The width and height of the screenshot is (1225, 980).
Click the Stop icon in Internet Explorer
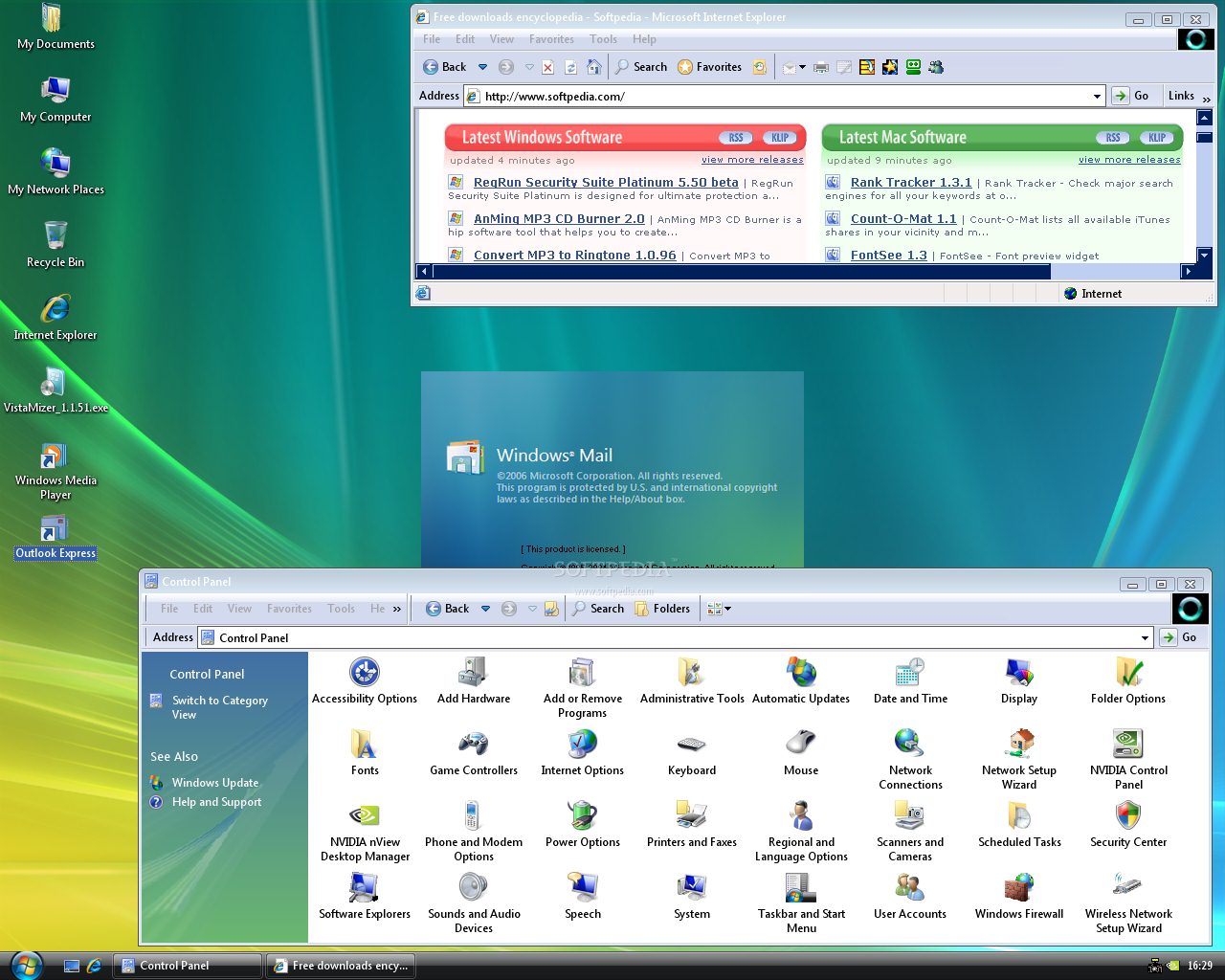(547, 67)
